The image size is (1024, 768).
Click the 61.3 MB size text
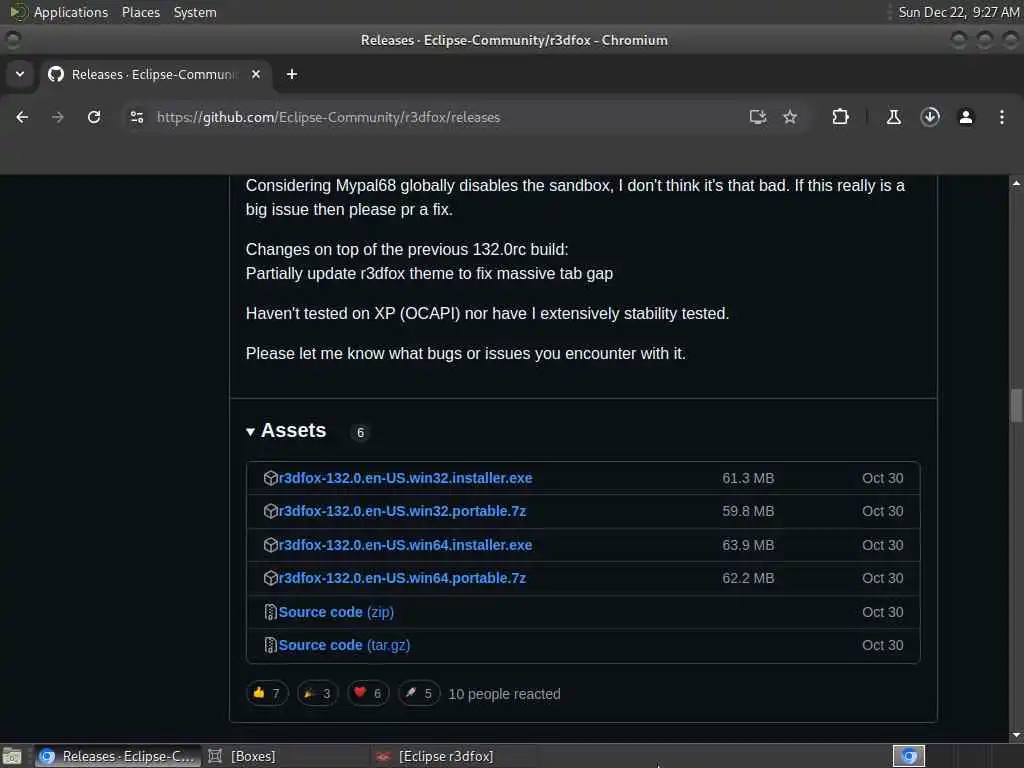pos(748,478)
